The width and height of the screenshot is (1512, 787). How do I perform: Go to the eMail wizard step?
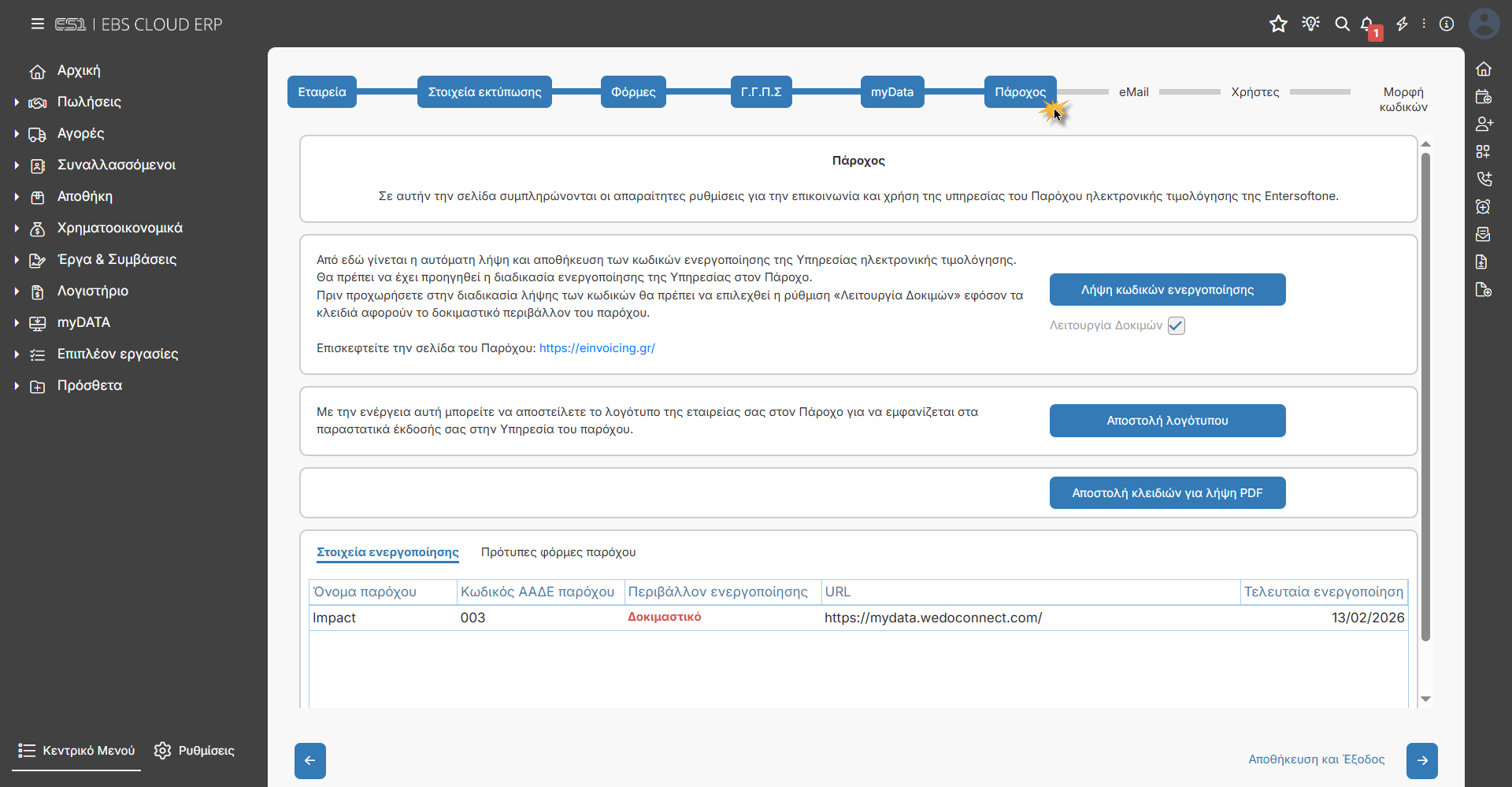coord(1134,92)
